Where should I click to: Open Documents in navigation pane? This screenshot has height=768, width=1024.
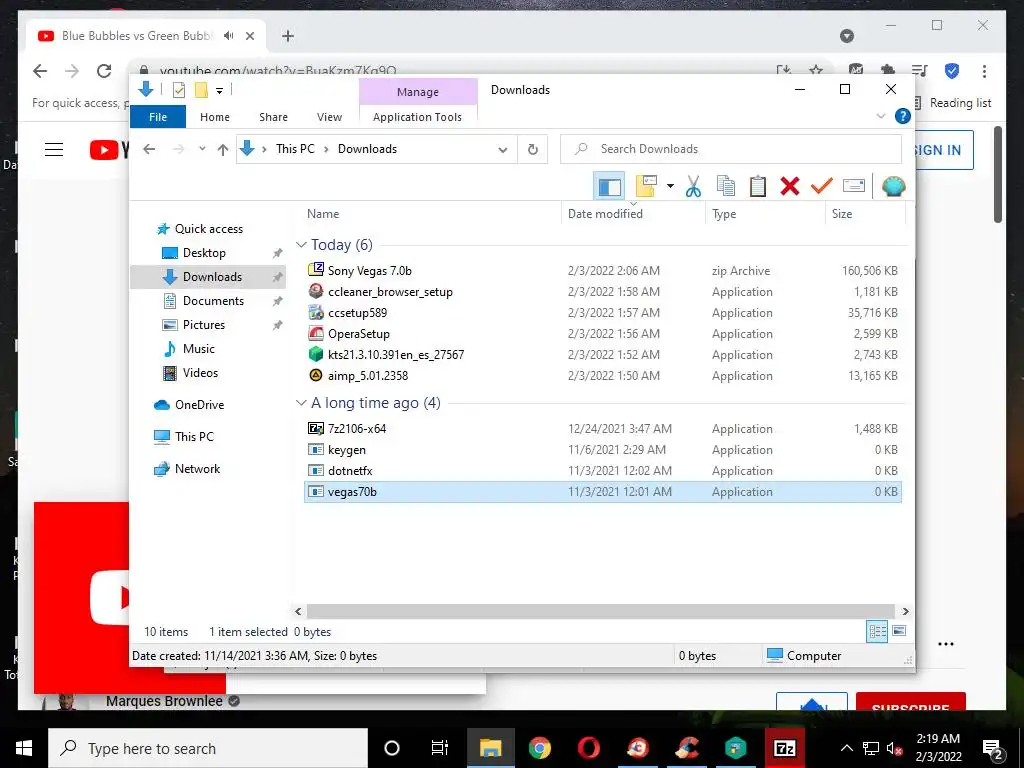213,301
